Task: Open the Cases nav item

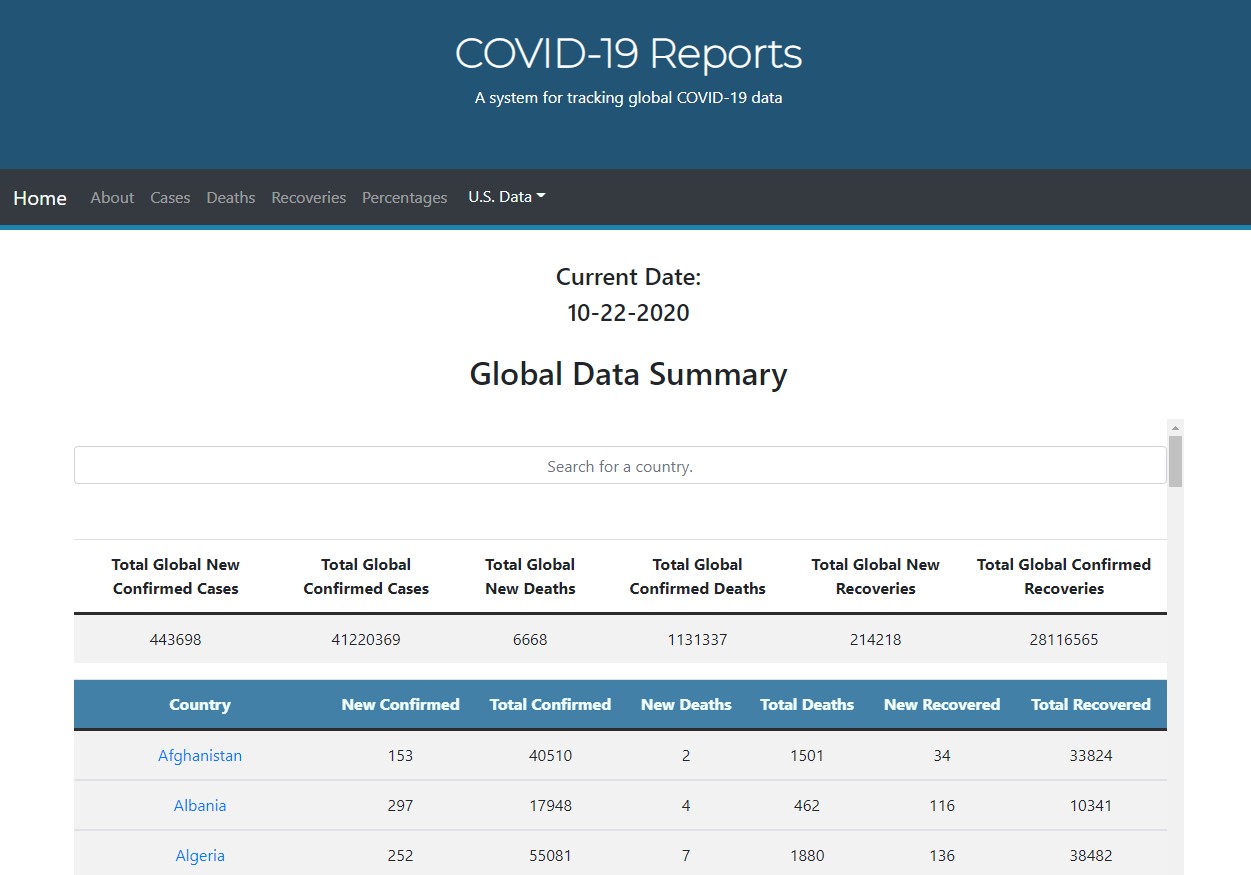Action: [x=170, y=198]
